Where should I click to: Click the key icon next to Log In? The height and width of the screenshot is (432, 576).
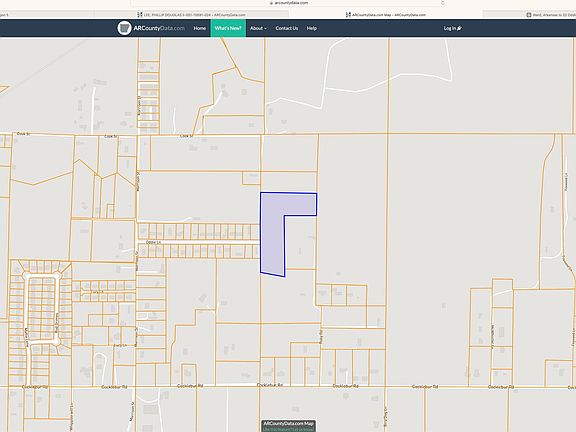[x=459, y=28]
